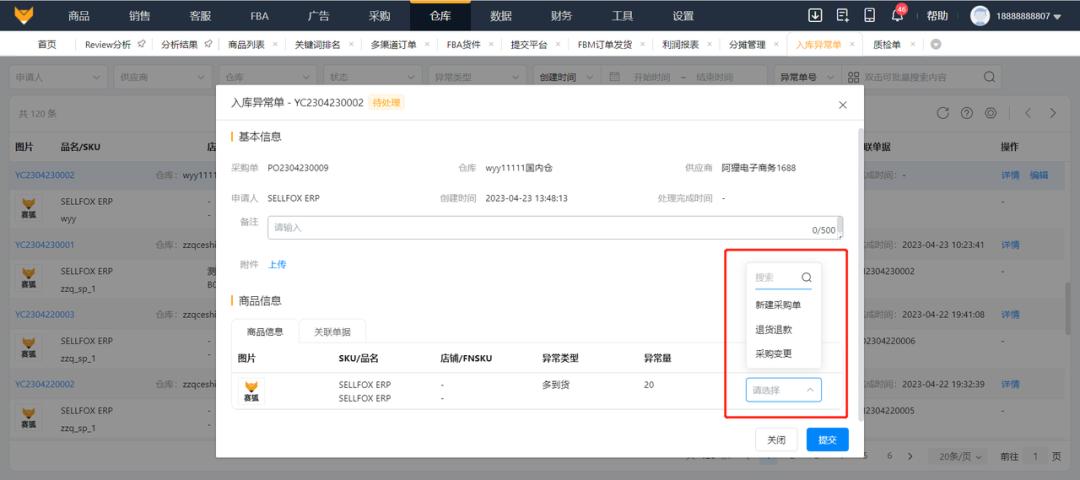Open the 采购 main menu
The image size is (1080, 480).
[x=380, y=16]
